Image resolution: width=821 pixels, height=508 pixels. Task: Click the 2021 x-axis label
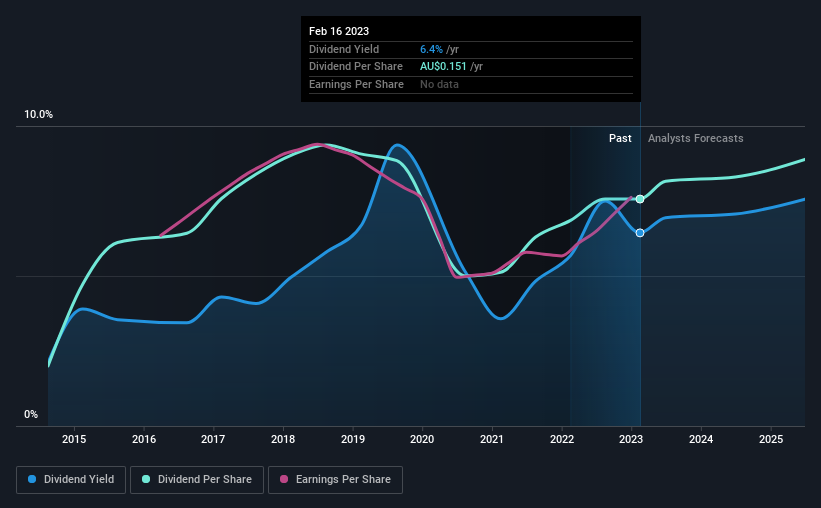click(x=492, y=439)
